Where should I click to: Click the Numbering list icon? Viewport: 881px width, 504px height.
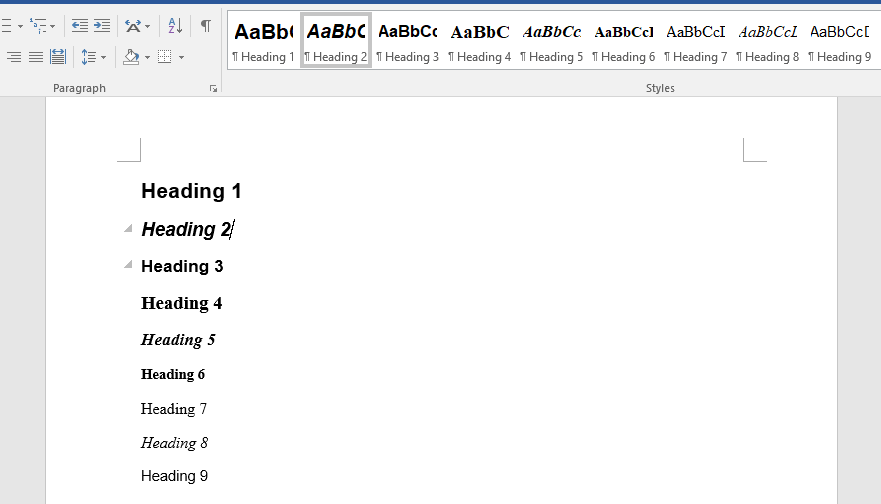[6, 26]
